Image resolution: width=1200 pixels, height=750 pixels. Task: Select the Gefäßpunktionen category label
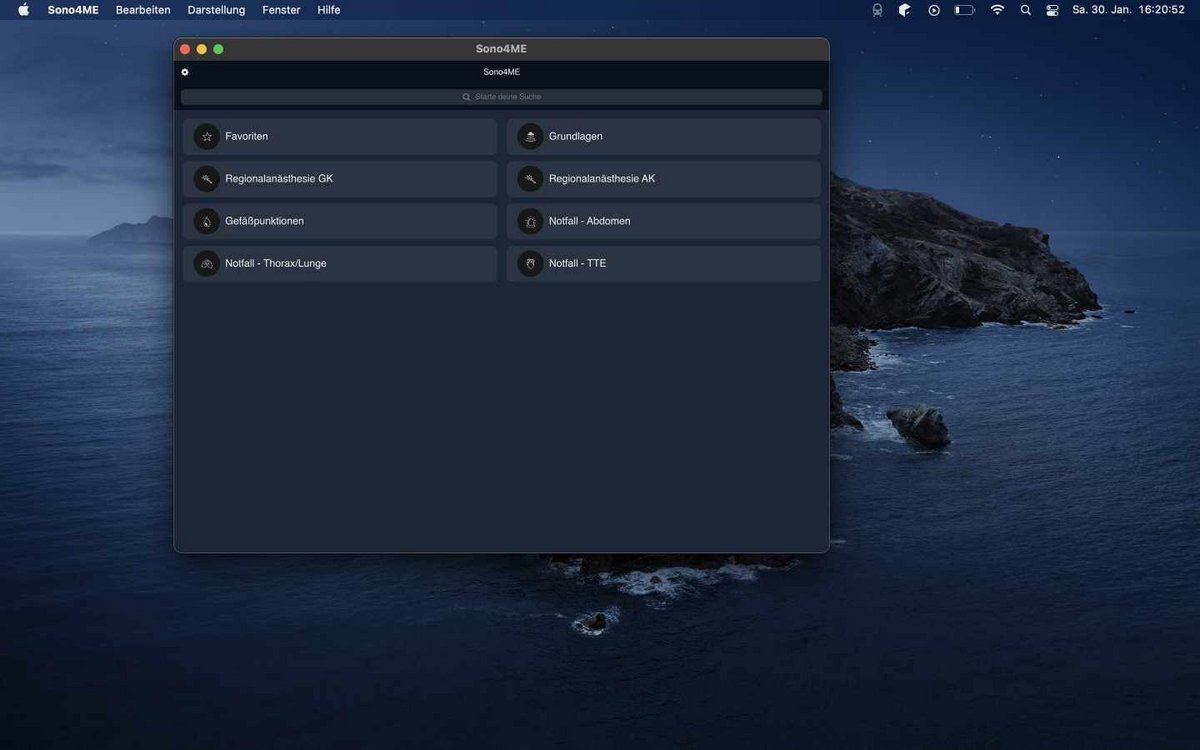[264, 221]
